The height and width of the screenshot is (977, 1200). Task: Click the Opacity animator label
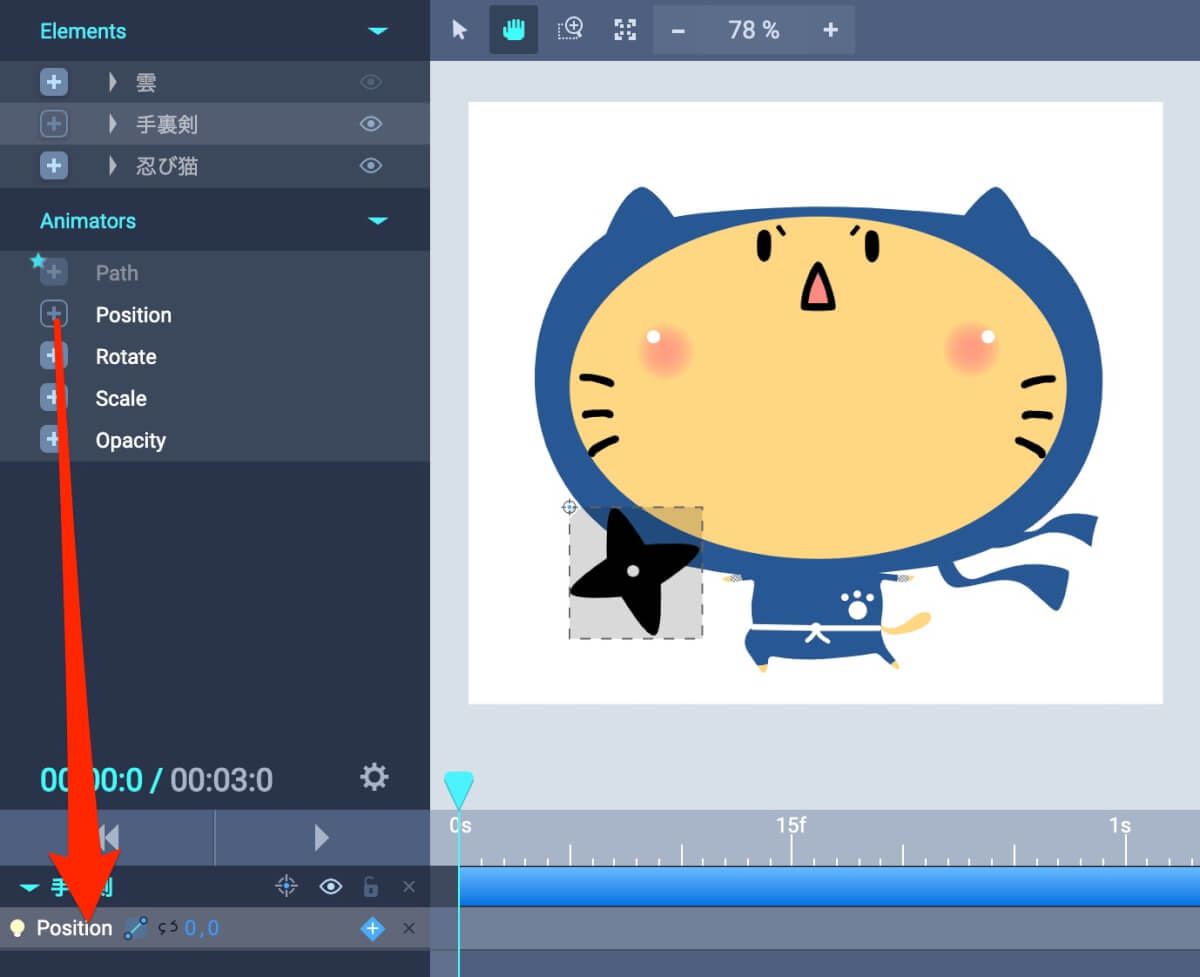pyautogui.click(x=131, y=441)
